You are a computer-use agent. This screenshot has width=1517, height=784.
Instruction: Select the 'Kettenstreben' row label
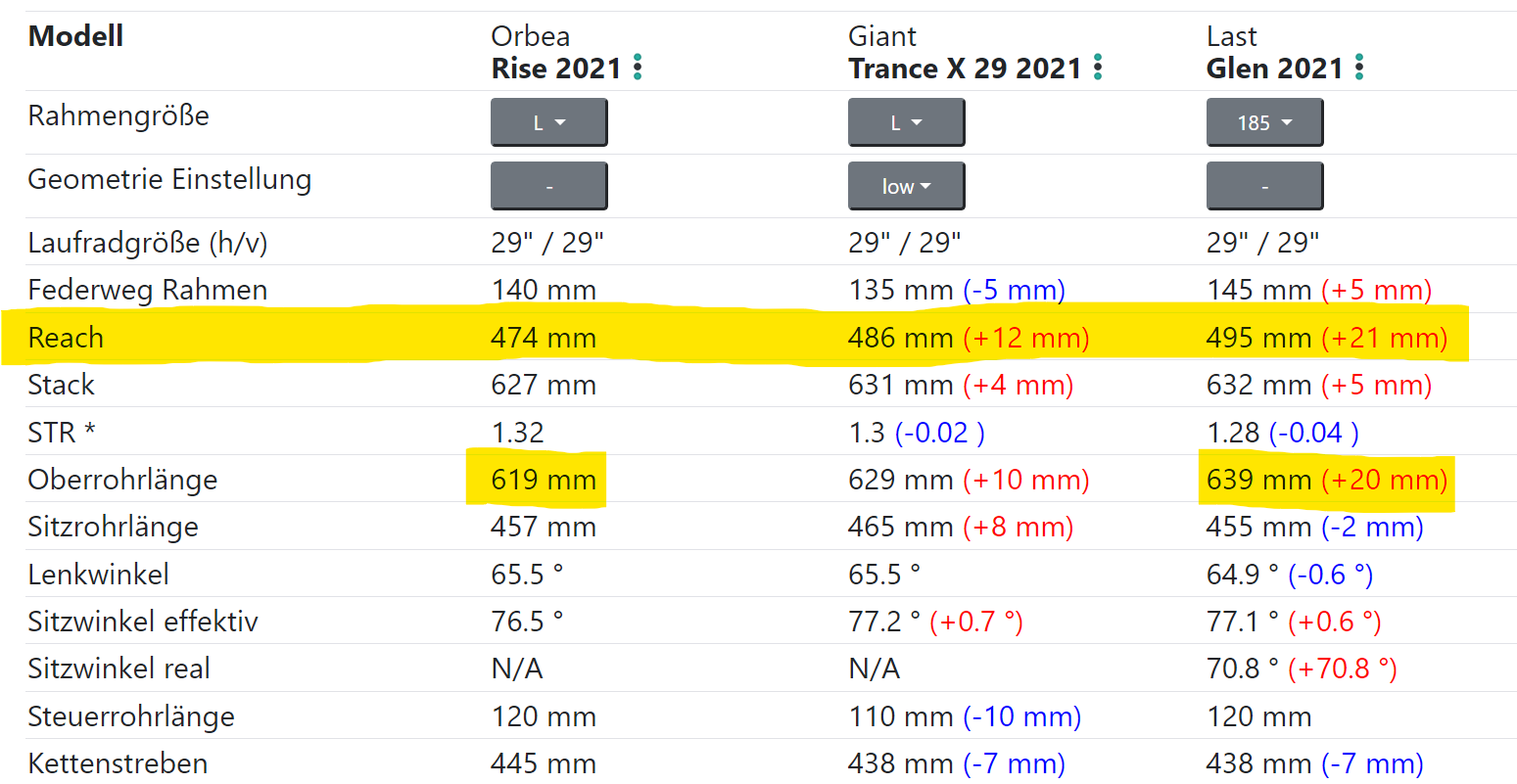point(118,763)
